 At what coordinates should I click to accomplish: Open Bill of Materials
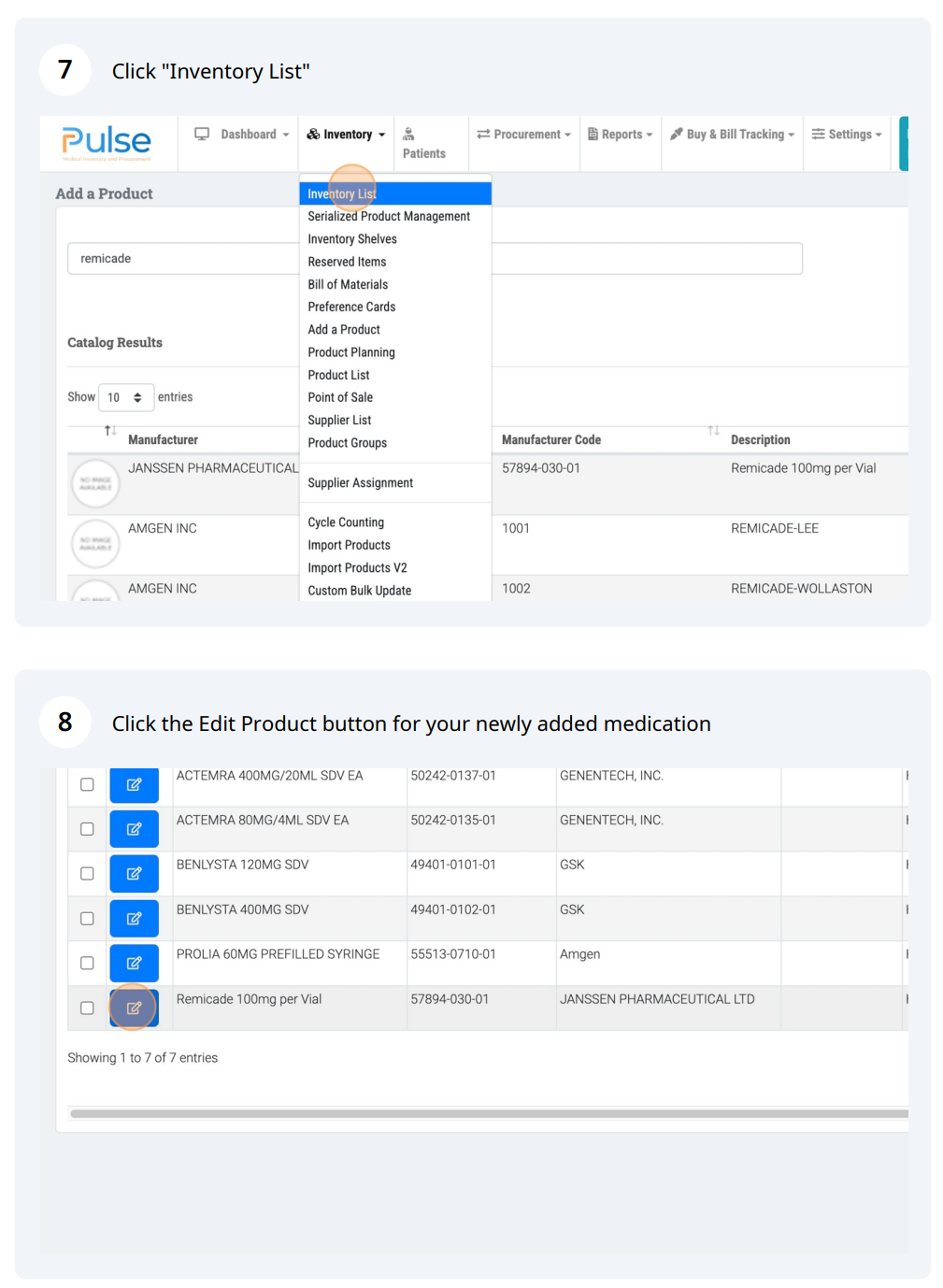click(348, 284)
